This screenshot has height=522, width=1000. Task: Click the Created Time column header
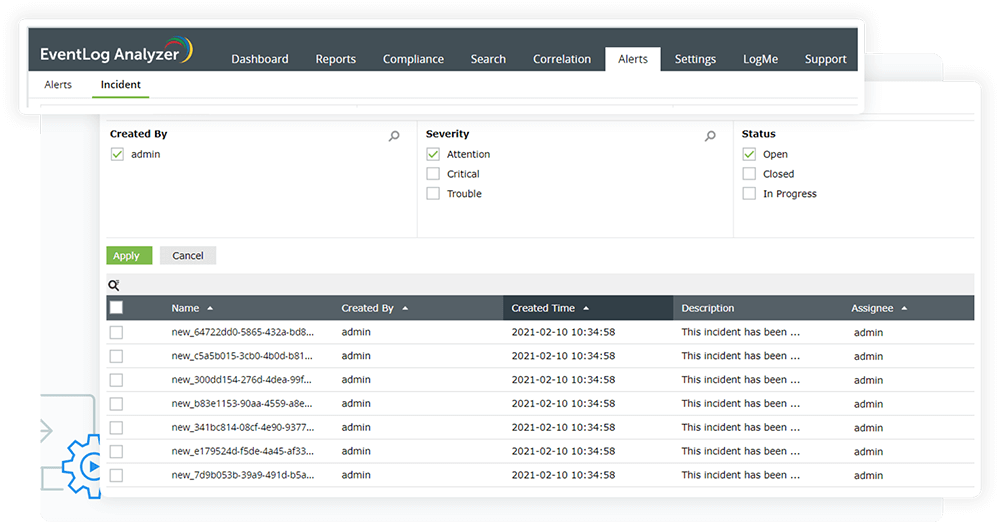point(543,308)
